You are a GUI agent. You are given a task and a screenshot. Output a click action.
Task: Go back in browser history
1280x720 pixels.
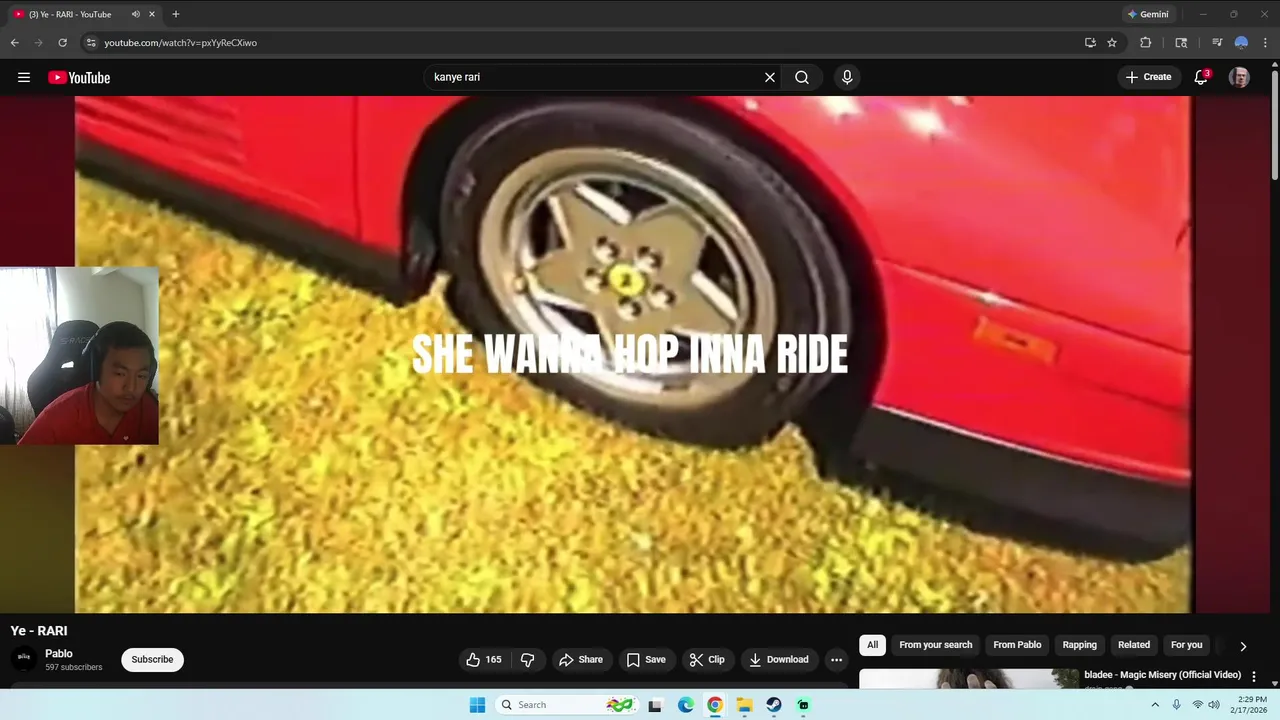pos(14,42)
